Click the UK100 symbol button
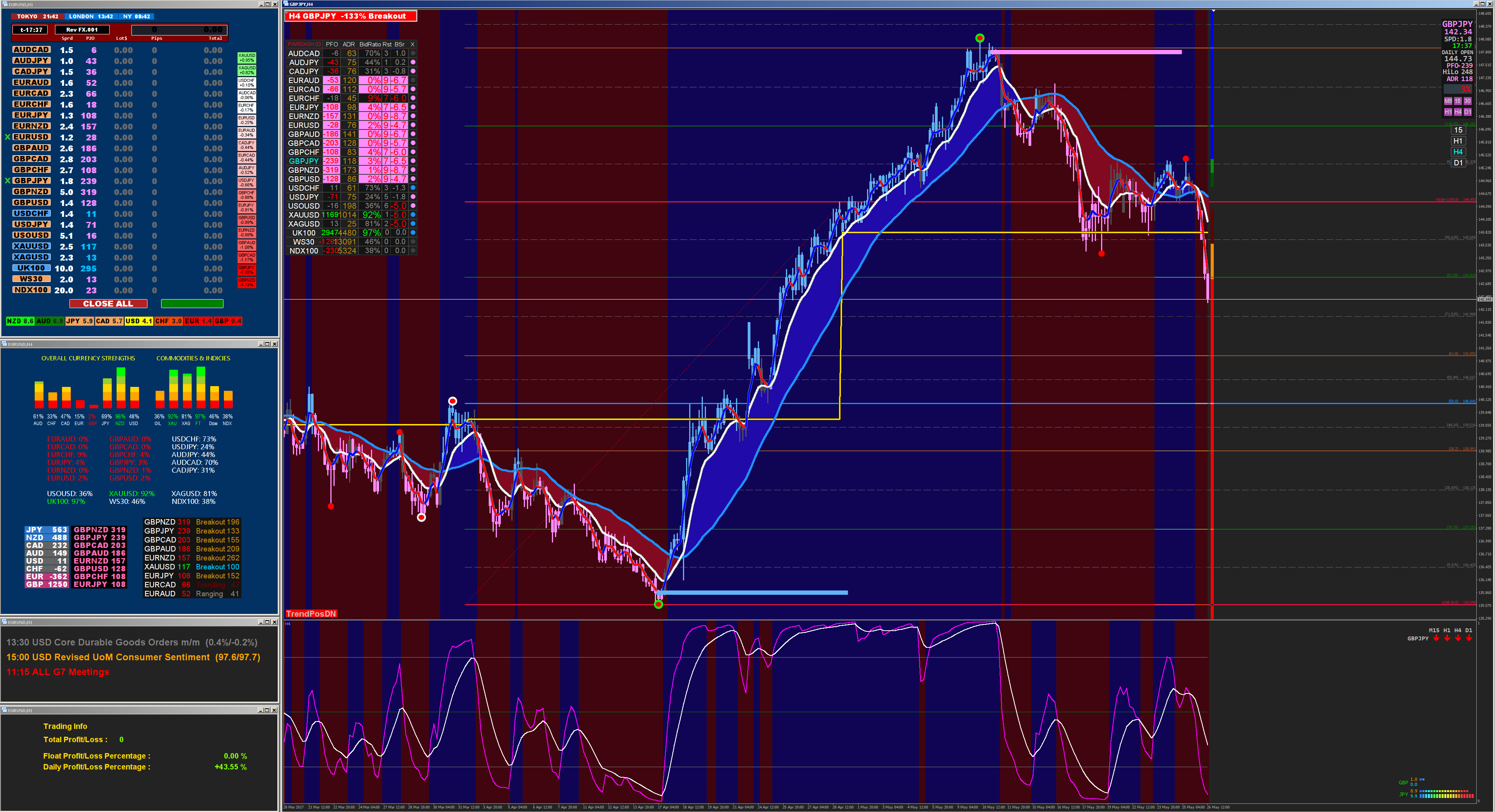 tap(31, 268)
